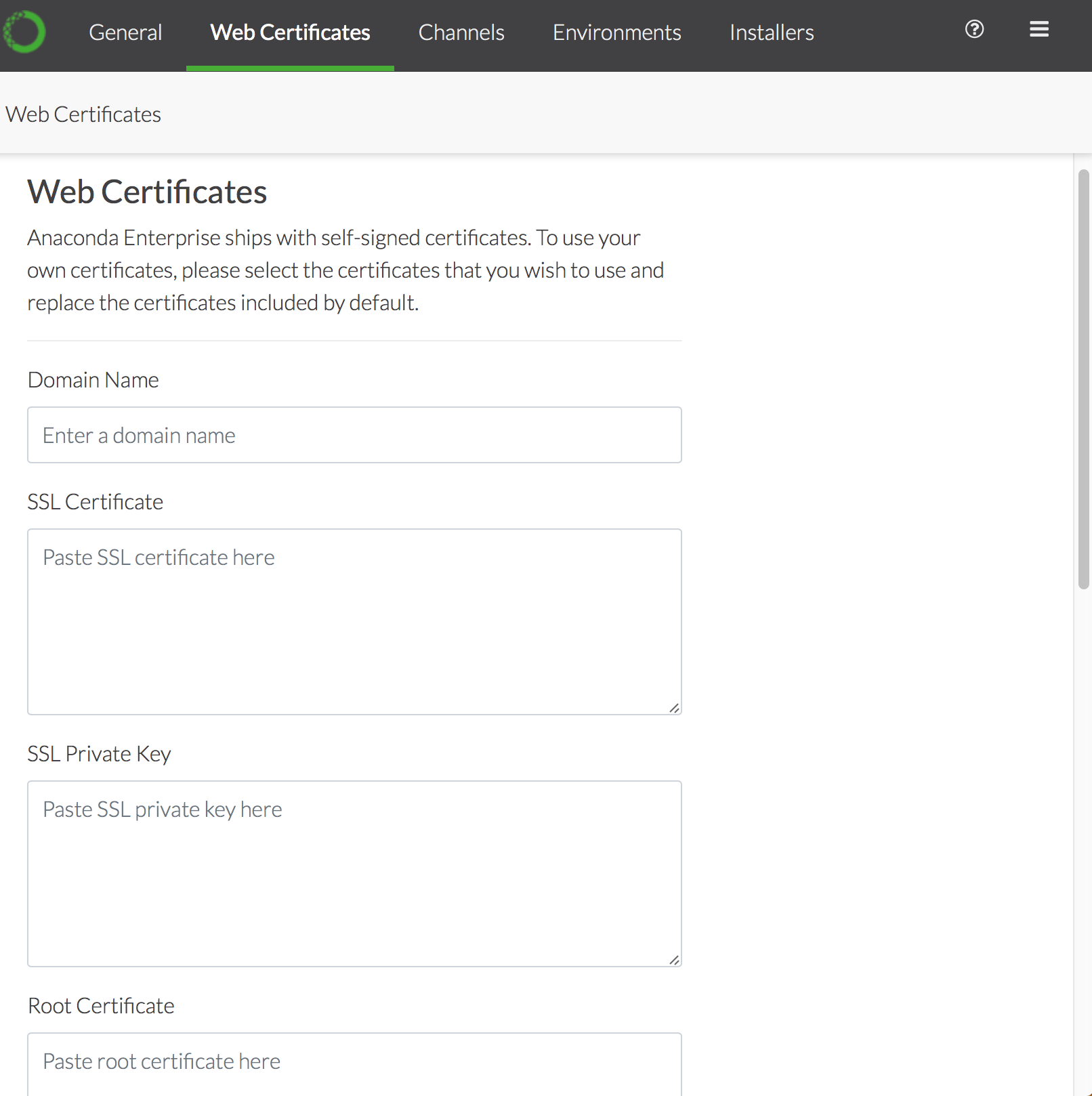Focus the SSL Certificate text area
Viewport: 1092px width, 1096px height.
pos(354,622)
